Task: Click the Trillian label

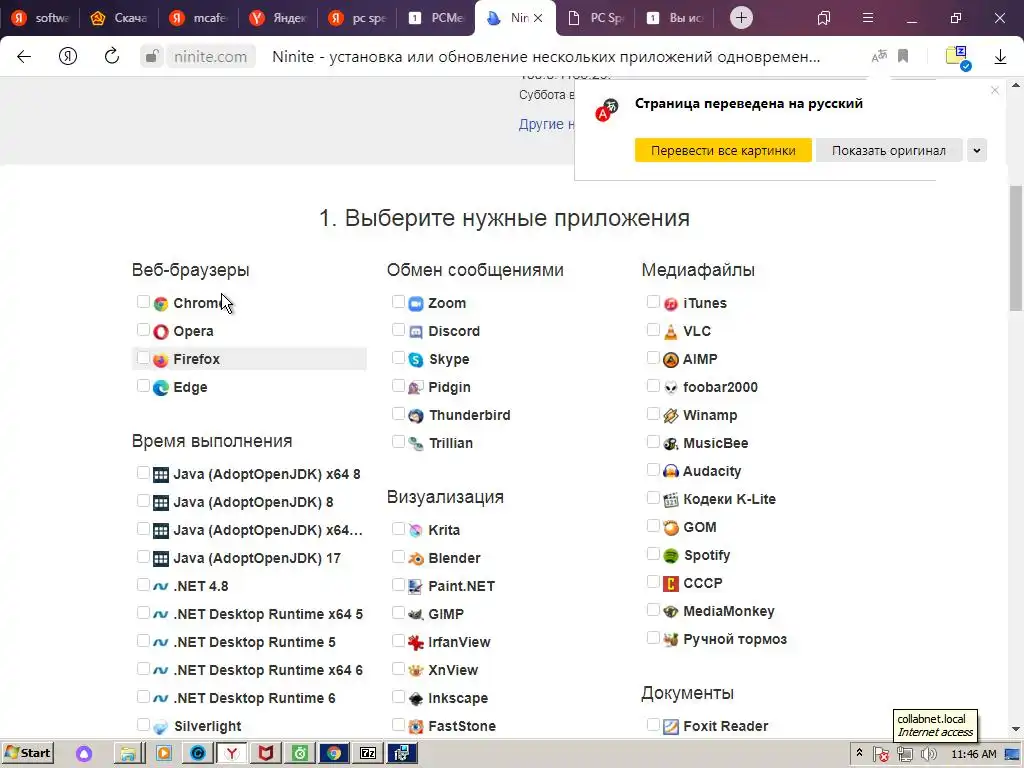Action: (451, 443)
